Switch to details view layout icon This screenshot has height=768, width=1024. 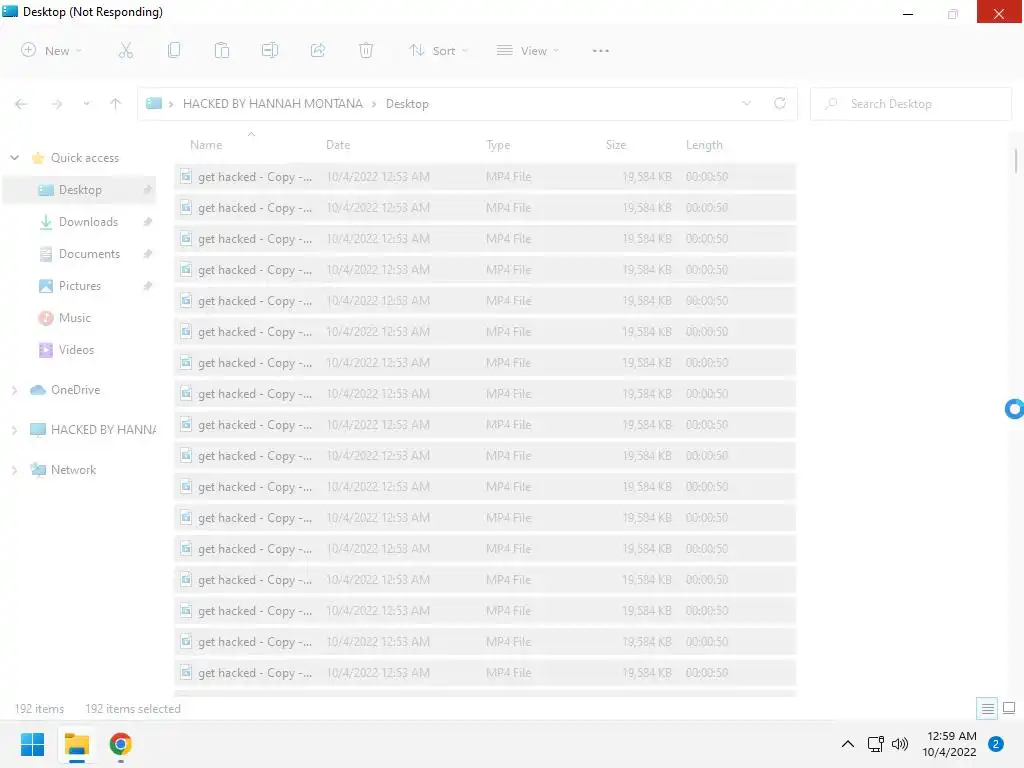(x=987, y=708)
